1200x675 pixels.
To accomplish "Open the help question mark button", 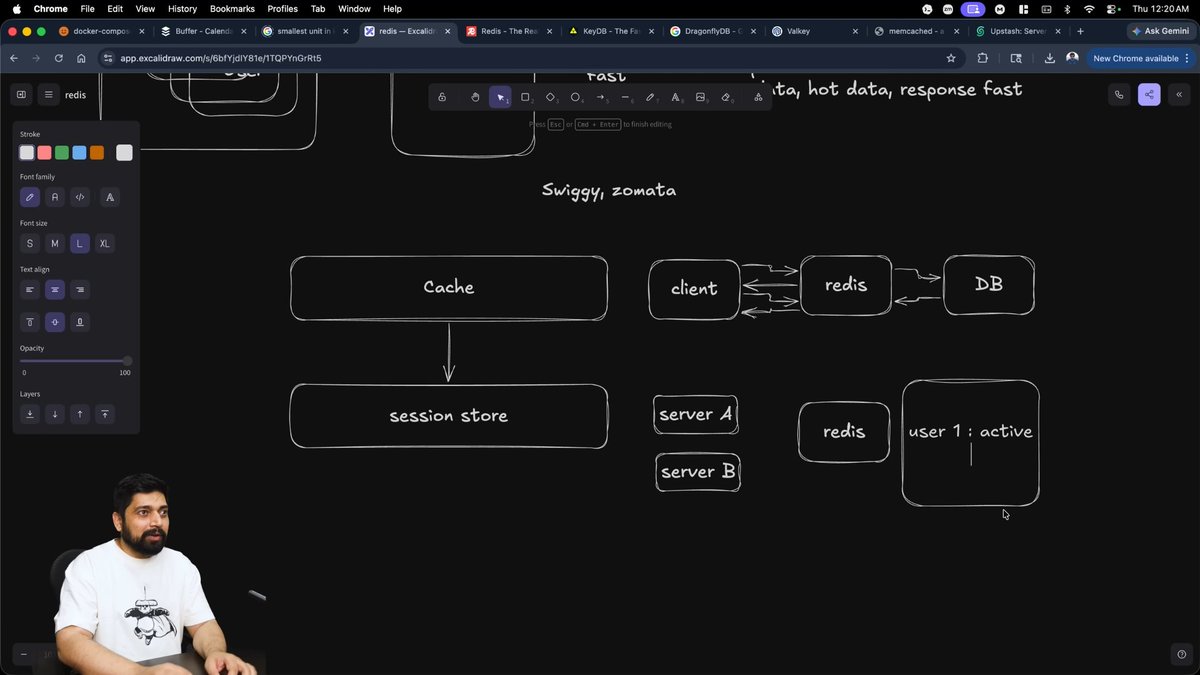I will 1181,655.
